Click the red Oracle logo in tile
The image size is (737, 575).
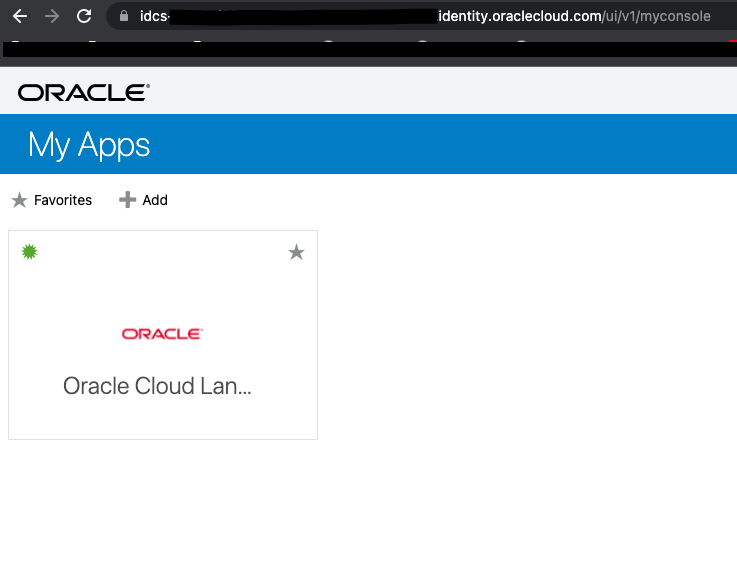(162, 334)
